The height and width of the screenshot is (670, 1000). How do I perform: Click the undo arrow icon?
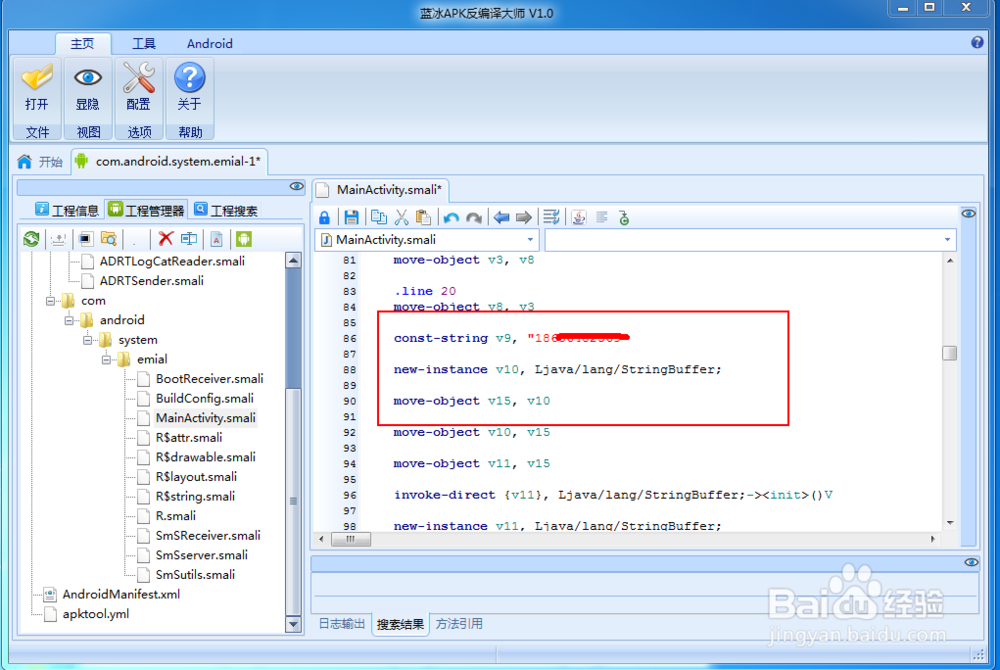452,217
